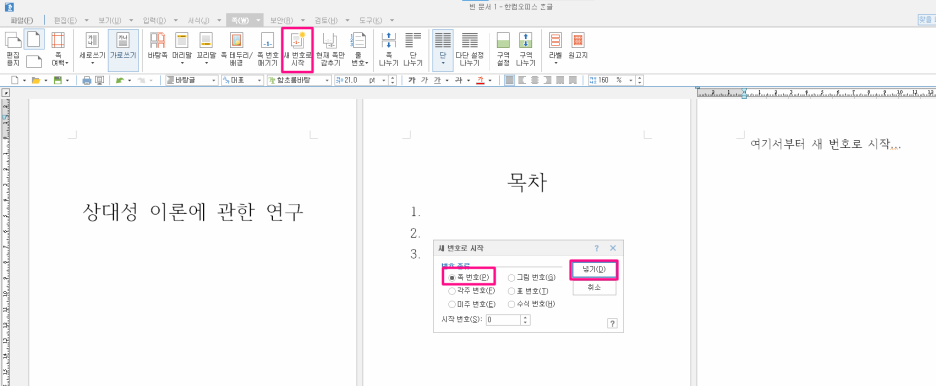Click the red font color 가 button
Screen dimensions: 936x386
[x=480, y=80]
